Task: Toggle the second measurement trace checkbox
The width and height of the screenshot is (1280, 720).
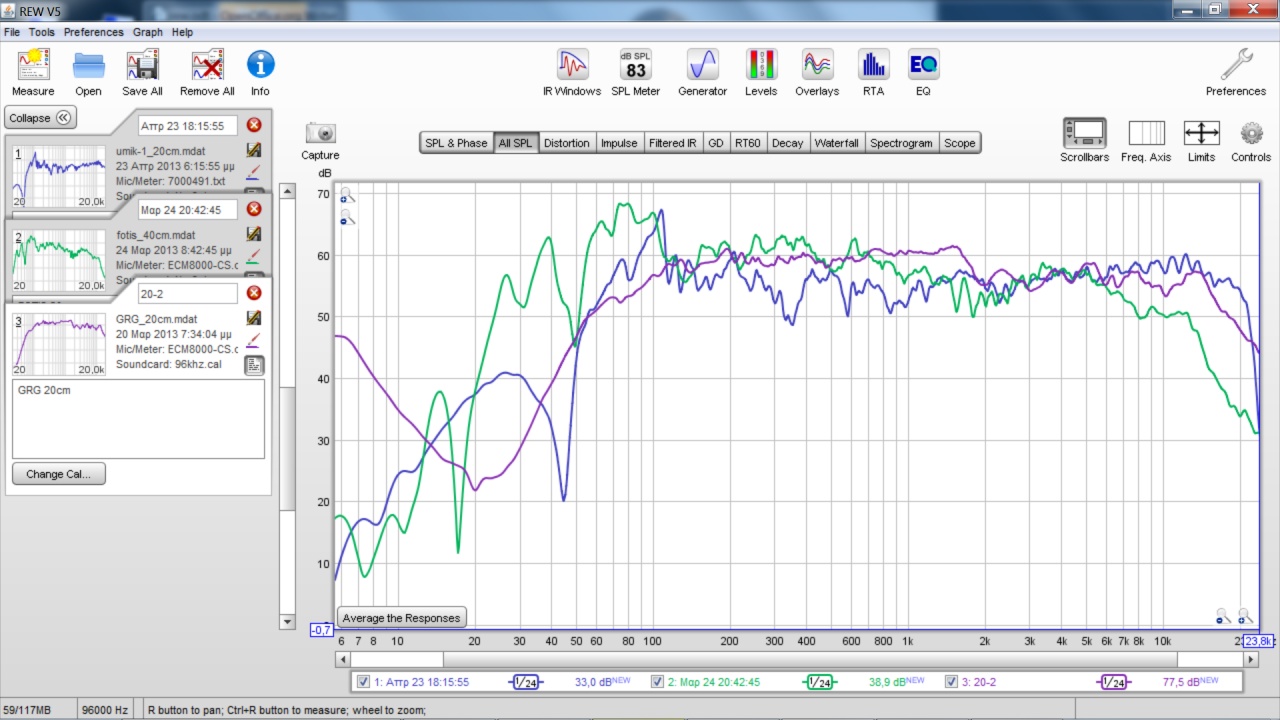Action: coord(657,682)
